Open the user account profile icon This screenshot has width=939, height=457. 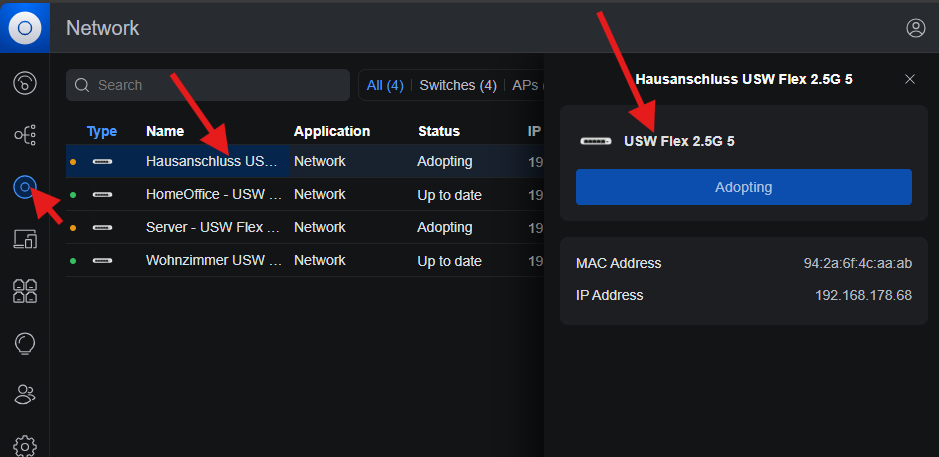tap(916, 28)
